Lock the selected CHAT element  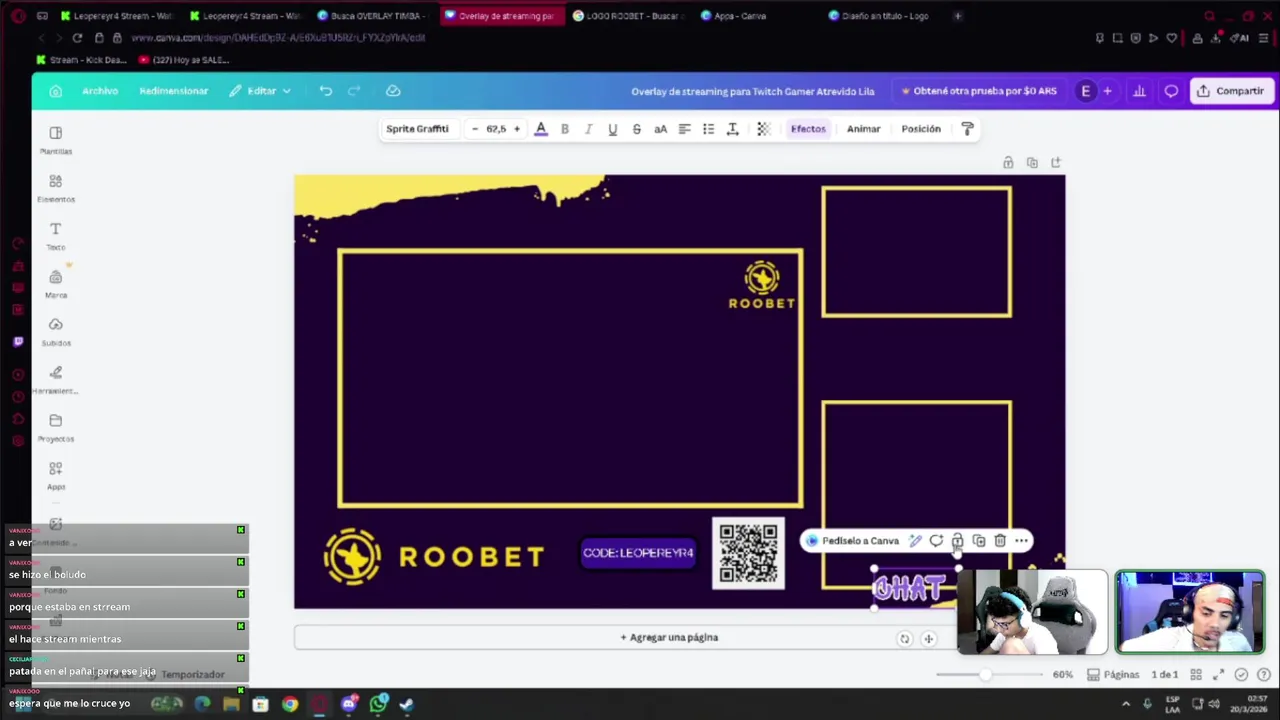[x=957, y=541]
